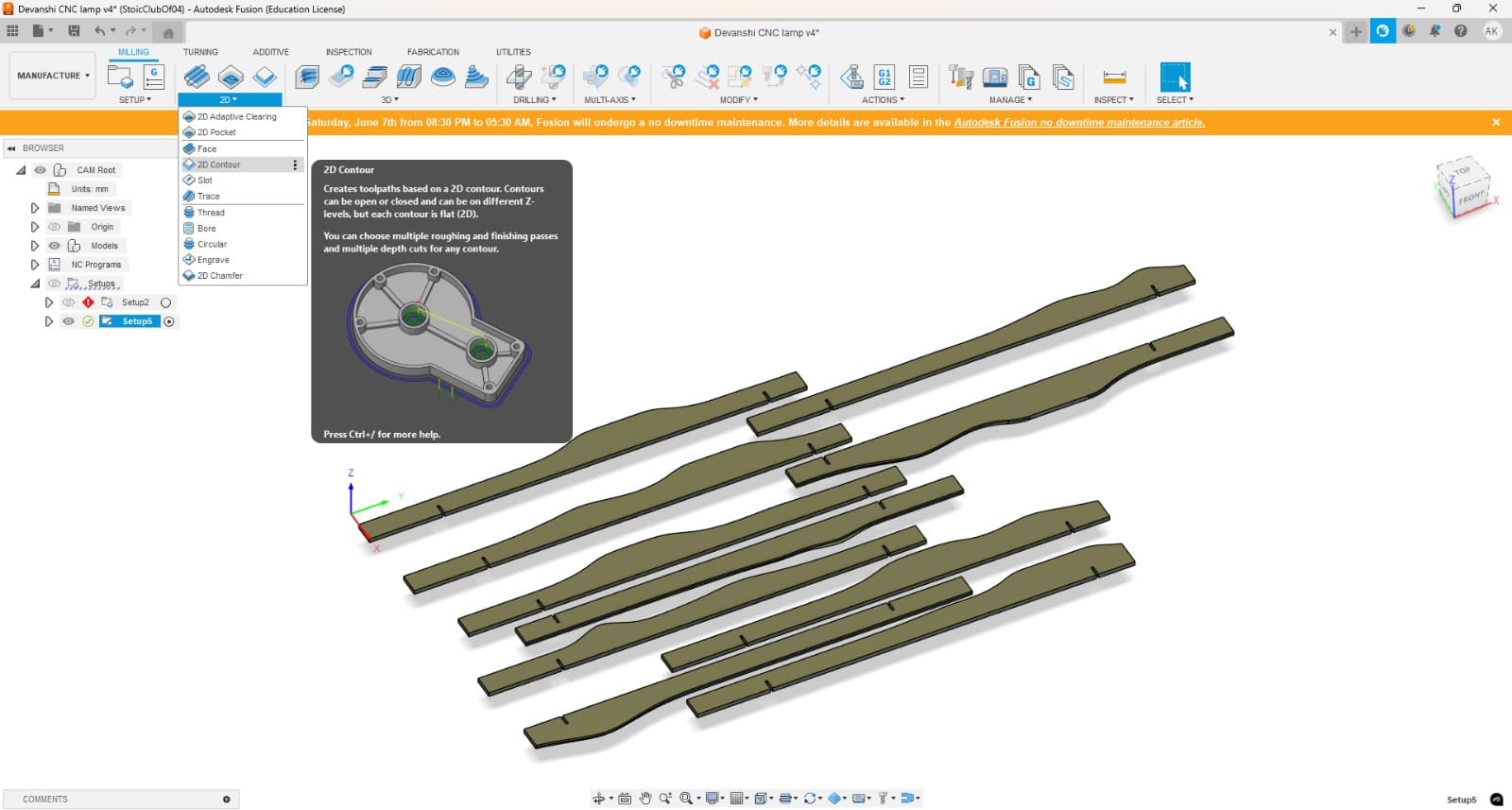Open the notifications bell icon

point(1435,31)
